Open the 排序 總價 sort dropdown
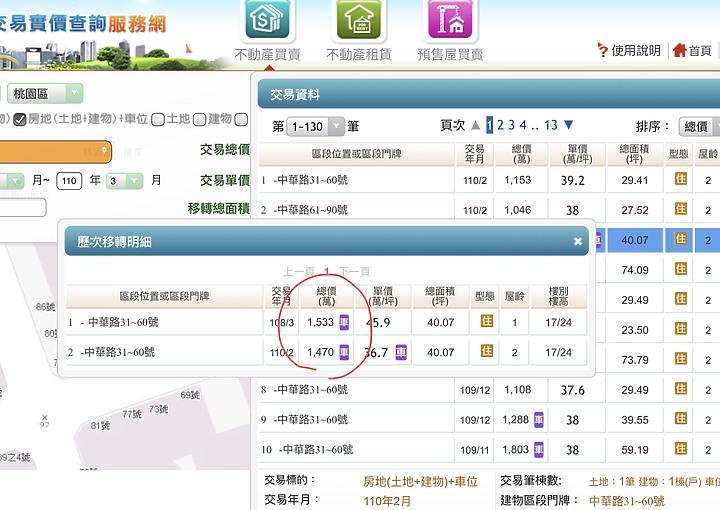Screen dimensions: 720x510 tap(699, 126)
